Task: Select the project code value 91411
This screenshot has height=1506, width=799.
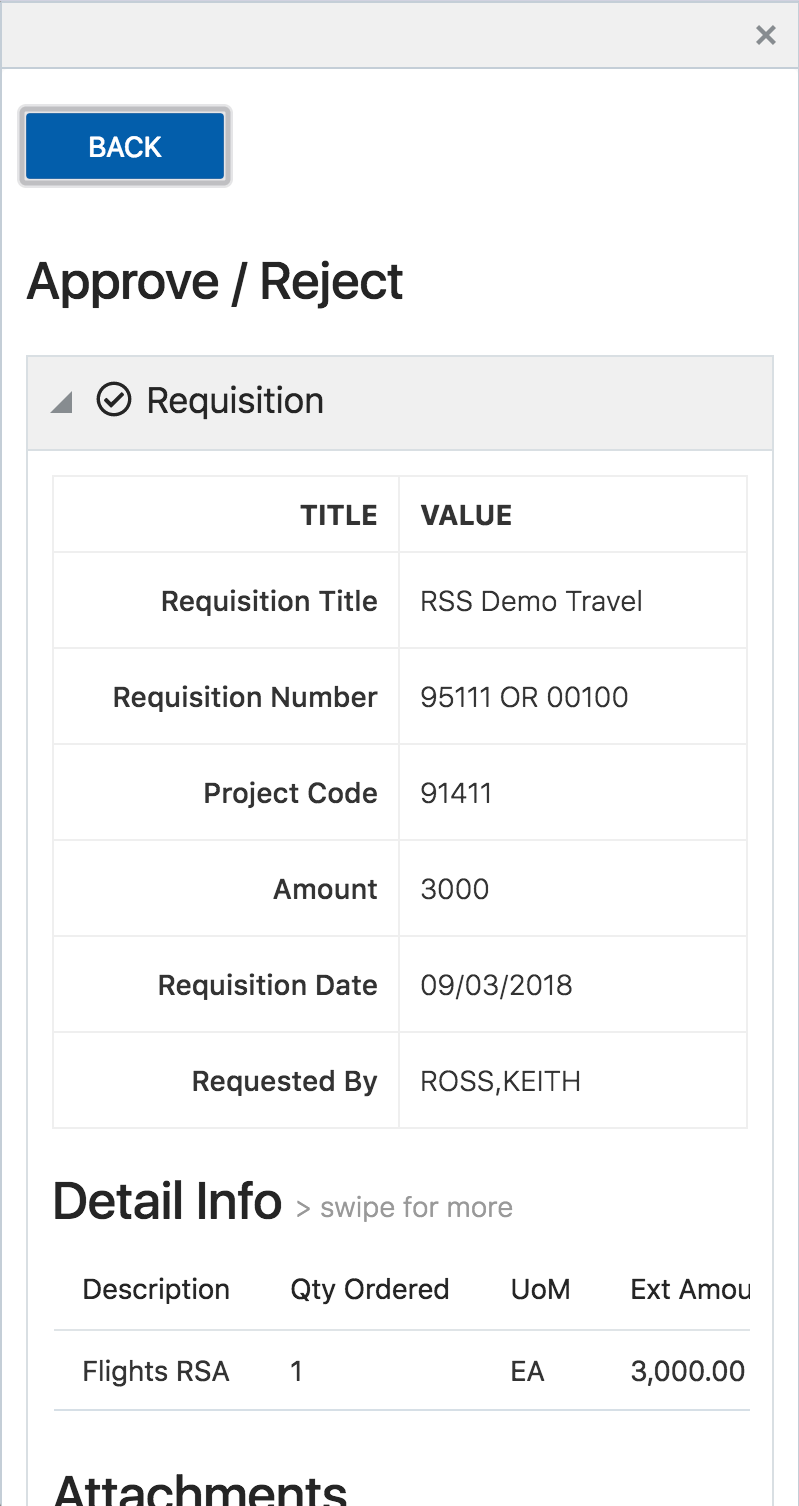Action: coord(456,793)
